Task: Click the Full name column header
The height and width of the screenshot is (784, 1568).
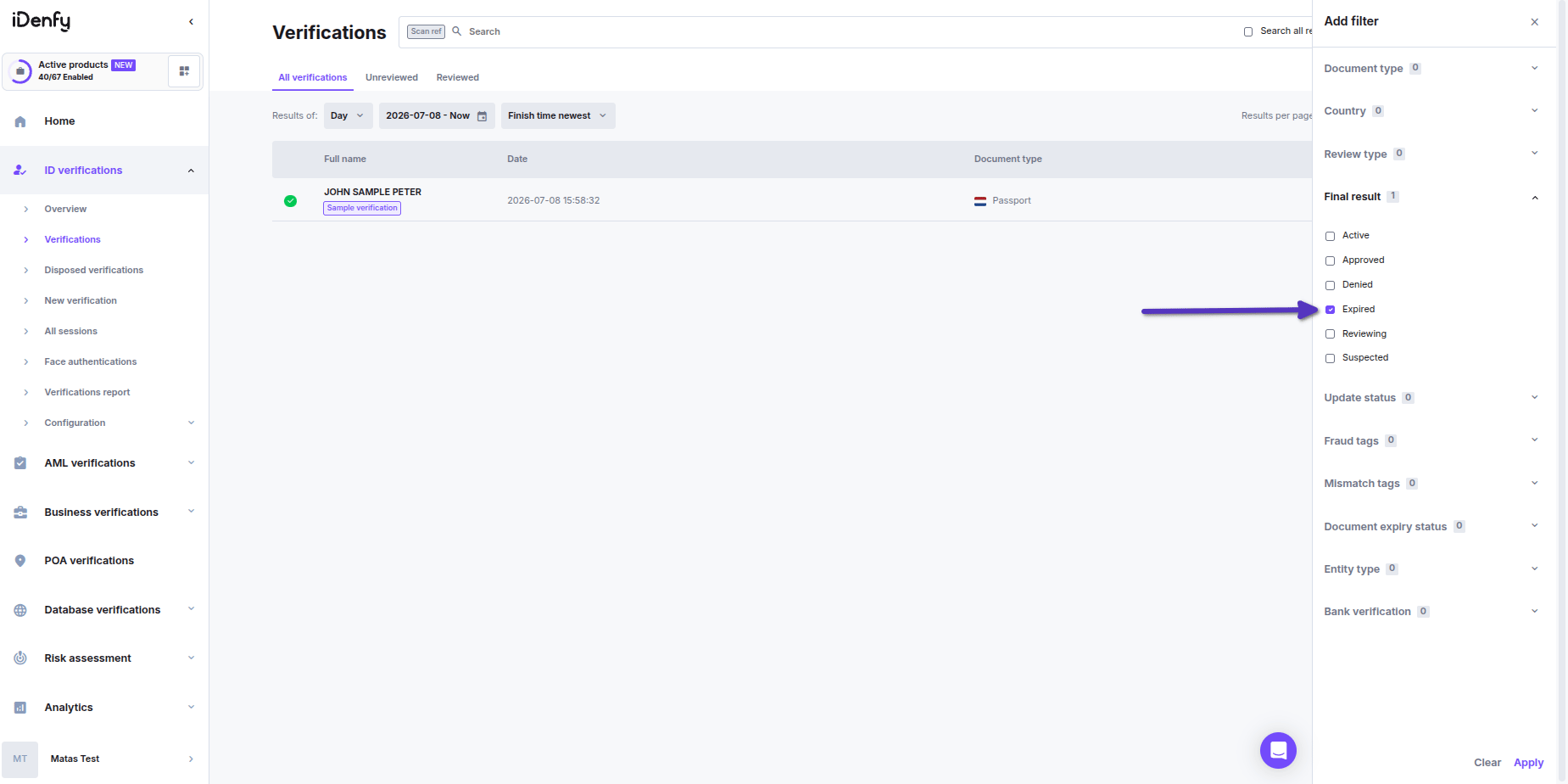Action: [345, 160]
